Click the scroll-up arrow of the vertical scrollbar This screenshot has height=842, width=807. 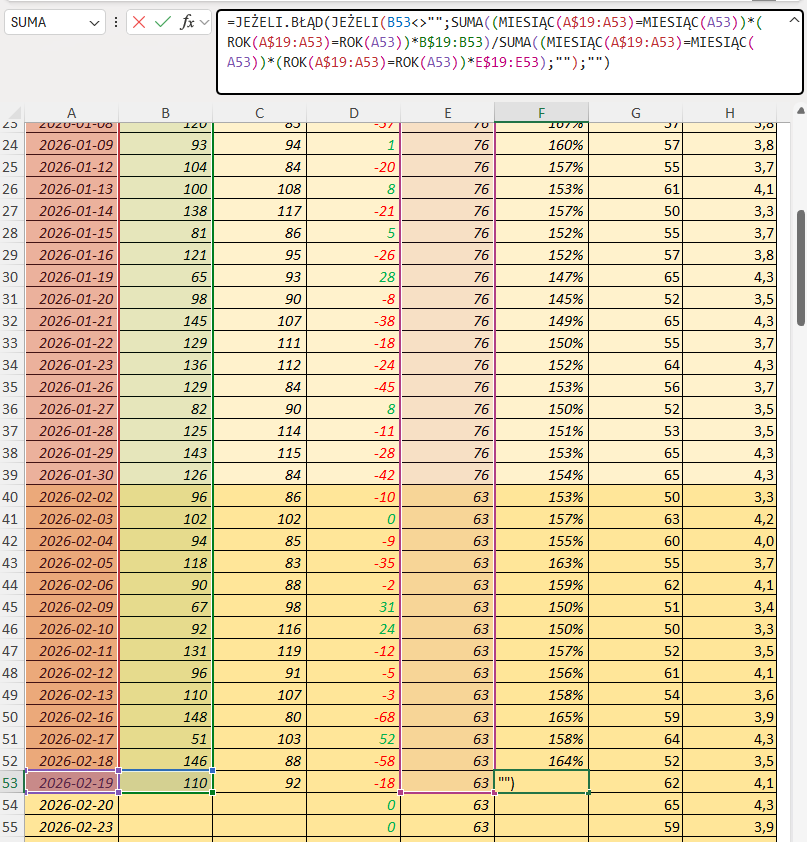point(801,111)
